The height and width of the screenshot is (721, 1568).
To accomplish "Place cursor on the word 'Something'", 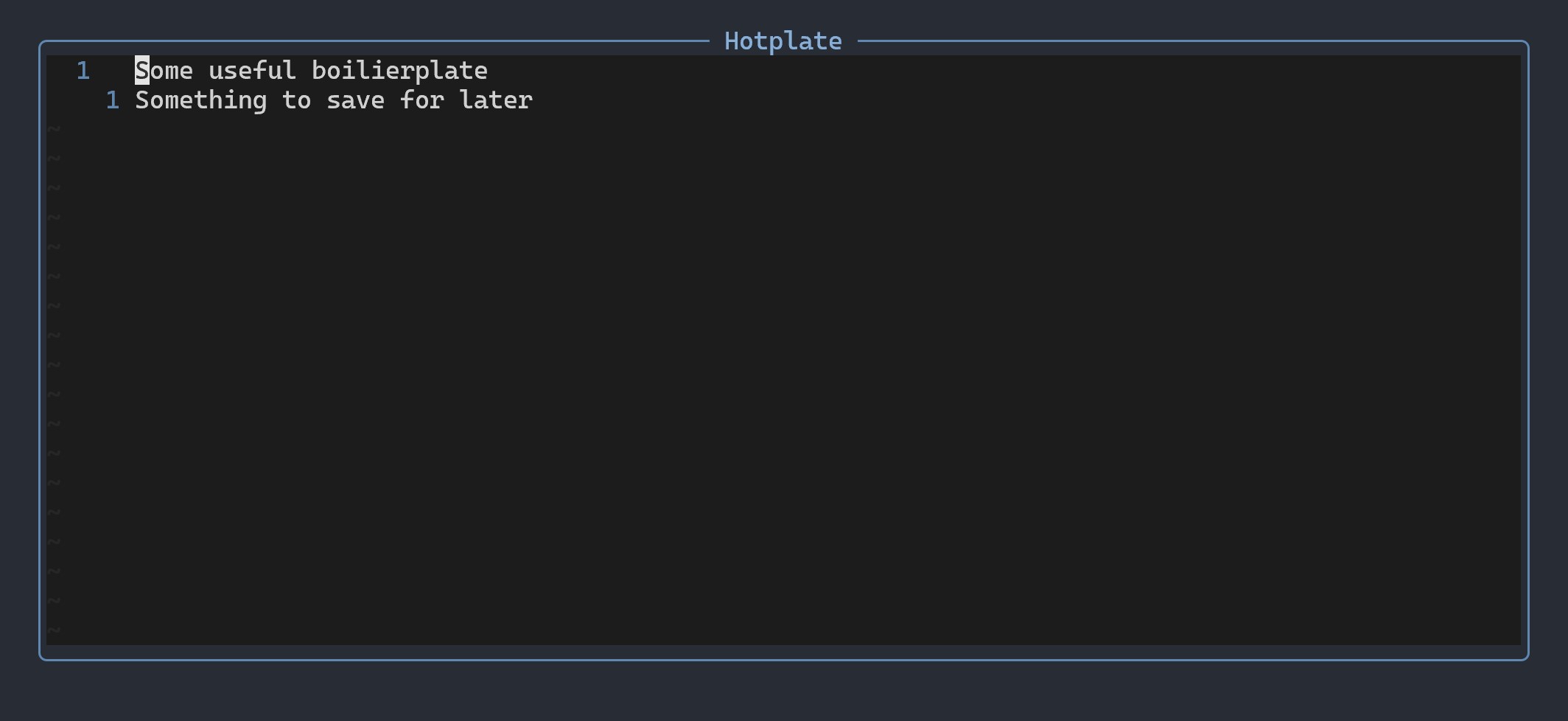I will pos(201,101).
